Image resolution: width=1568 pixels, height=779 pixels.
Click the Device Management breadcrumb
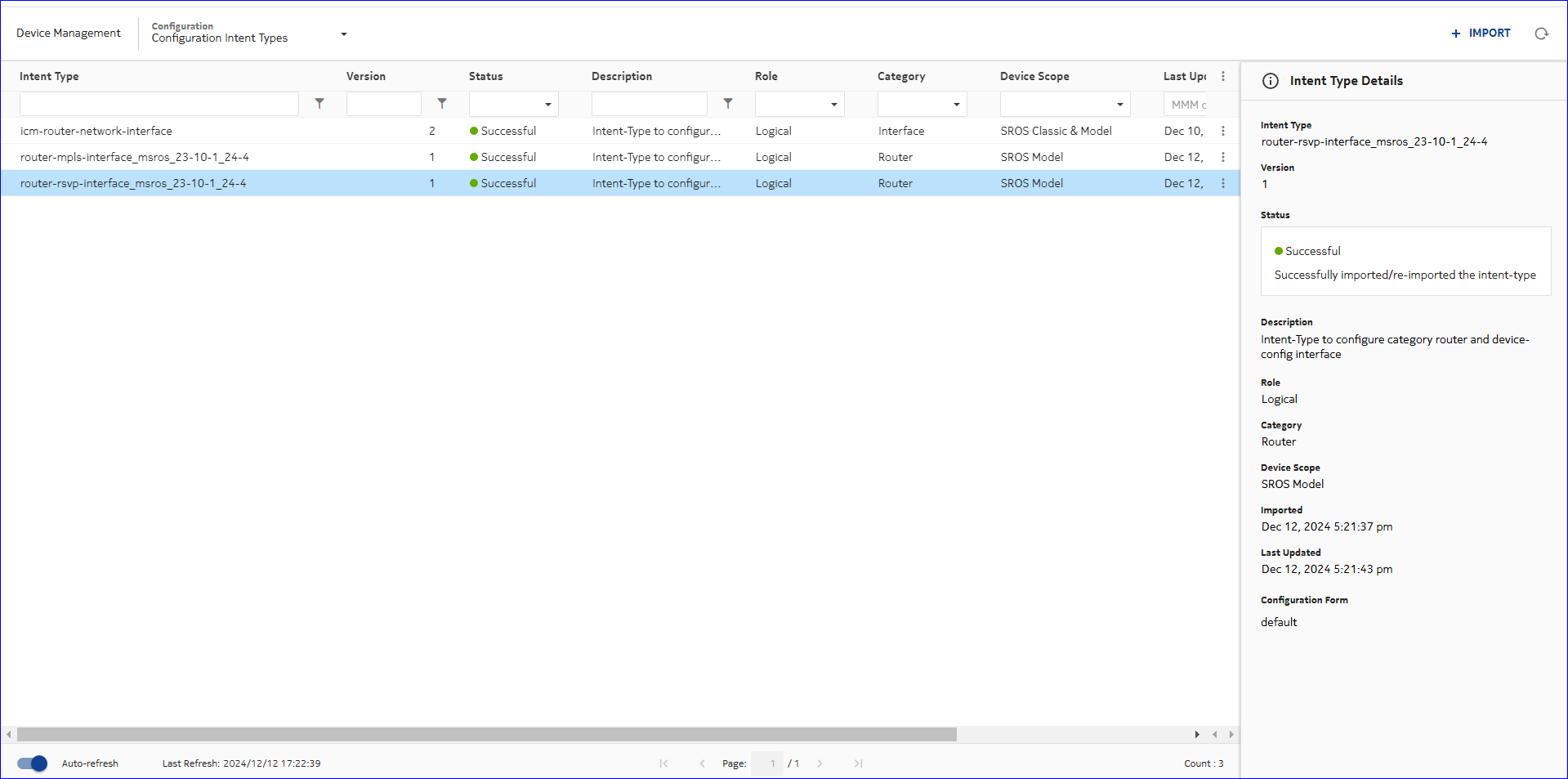tap(69, 34)
